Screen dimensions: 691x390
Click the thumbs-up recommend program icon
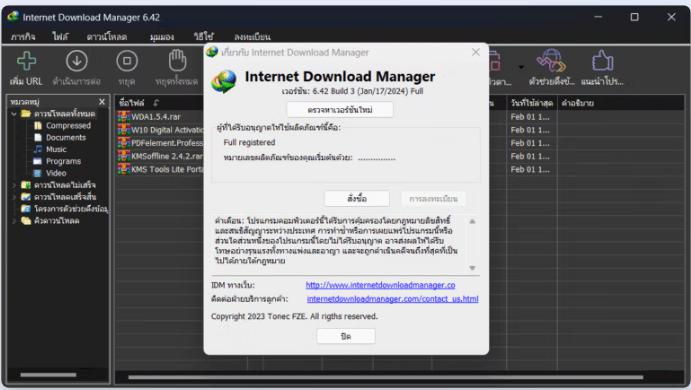tap(602, 60)
